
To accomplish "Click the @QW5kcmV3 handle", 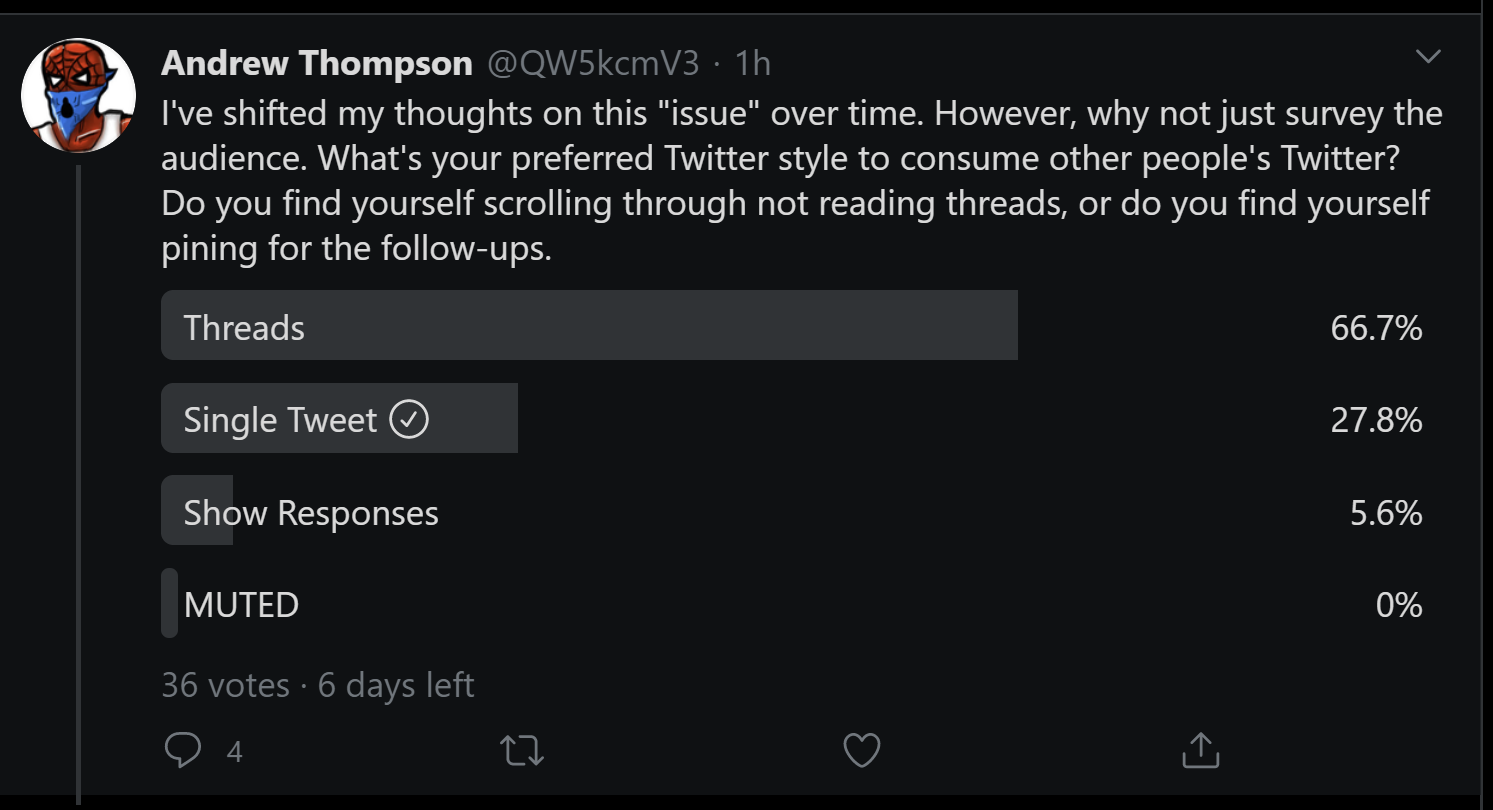I will pos(593,64).
